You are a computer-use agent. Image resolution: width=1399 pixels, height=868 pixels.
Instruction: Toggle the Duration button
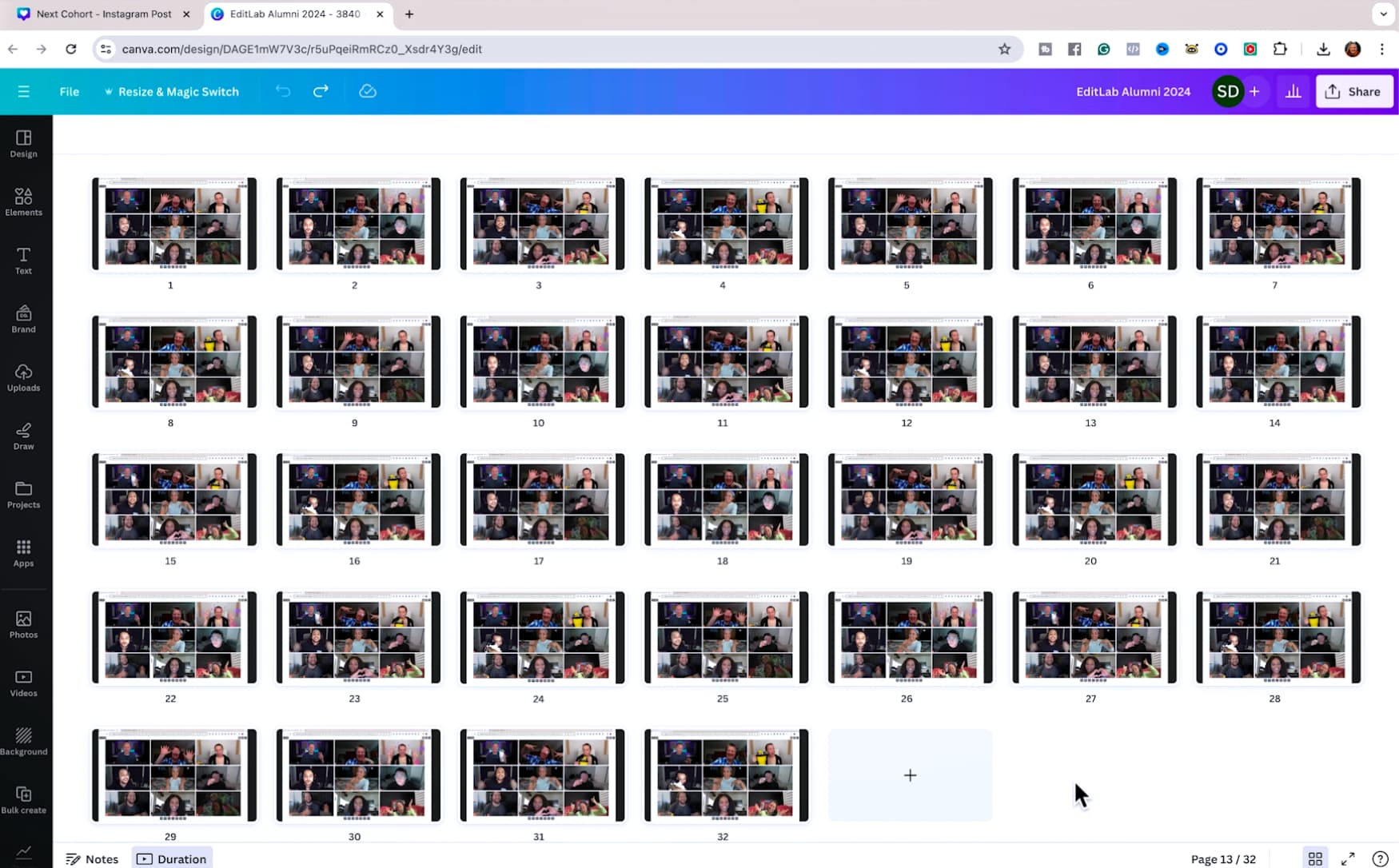pos(172,858)
